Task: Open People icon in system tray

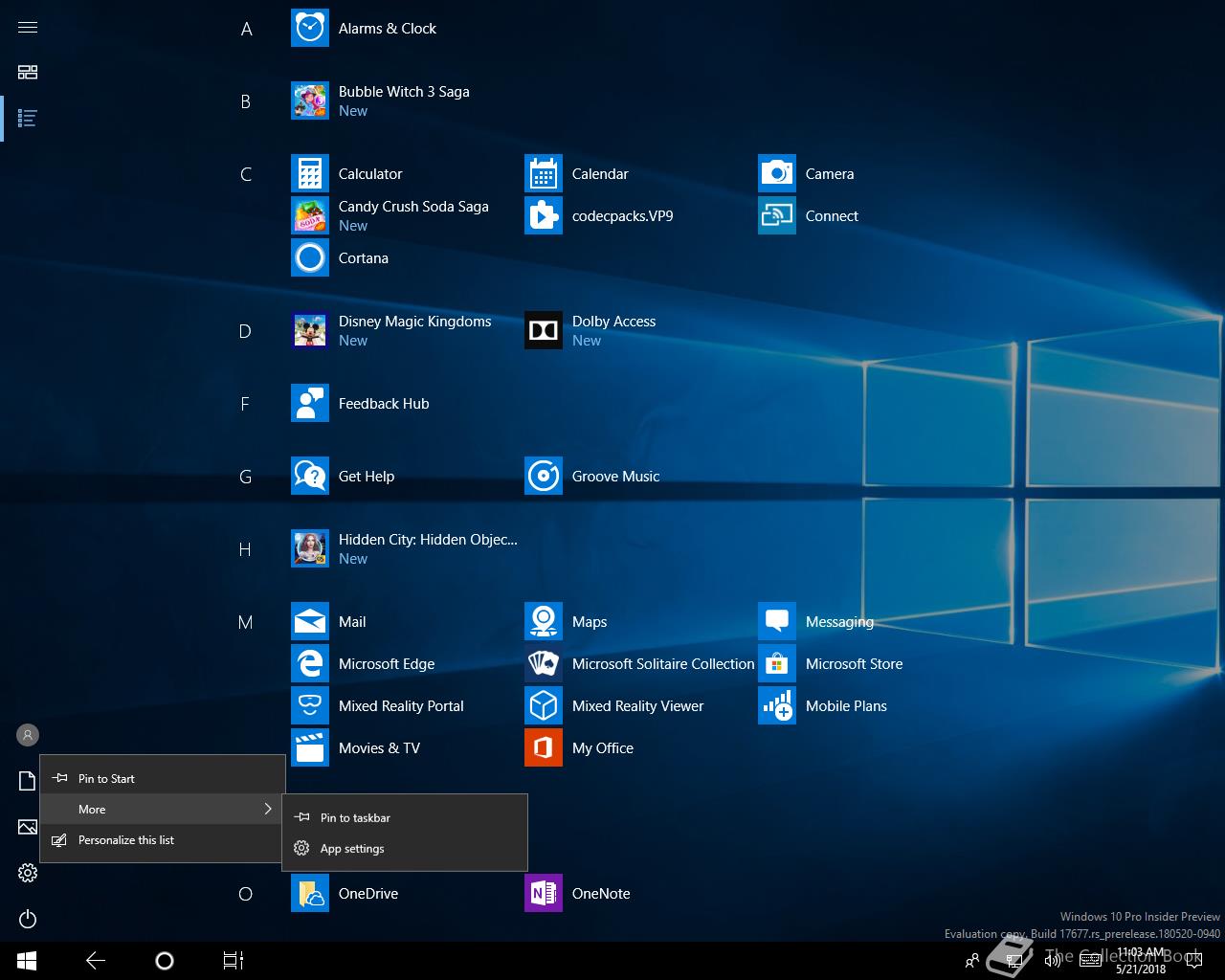Action: pos(972,961)
